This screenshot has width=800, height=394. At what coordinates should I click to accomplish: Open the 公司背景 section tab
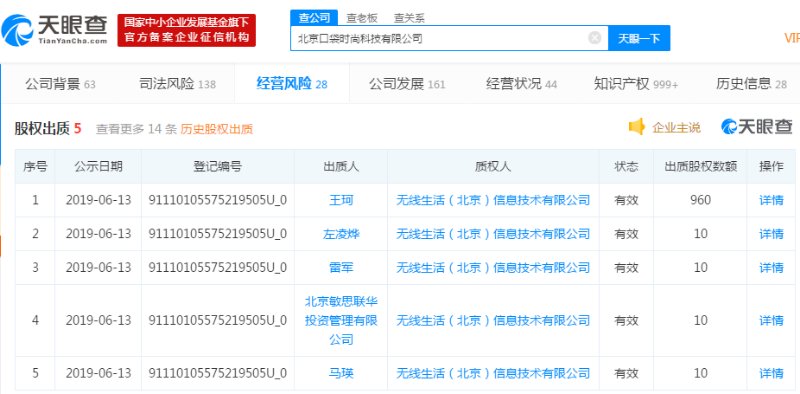[60, 84]
